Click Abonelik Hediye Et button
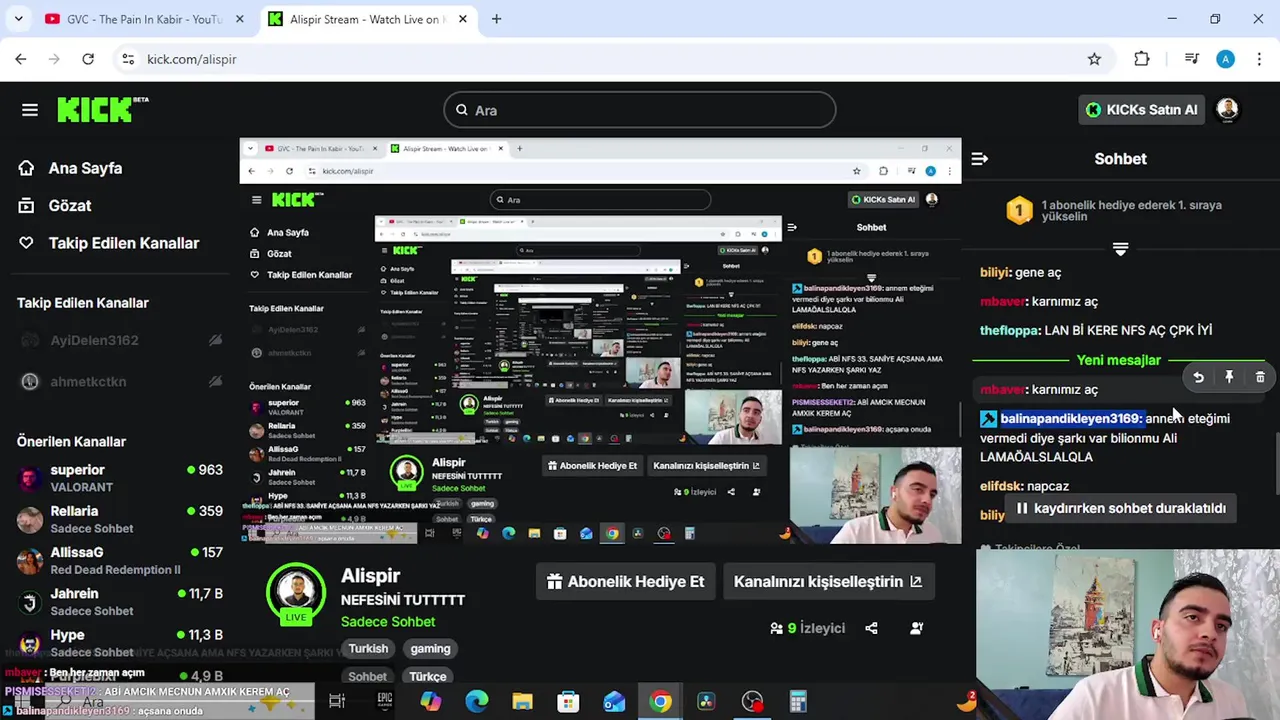The height and width of the screenshot is (720, 1280). pos(625,582)
